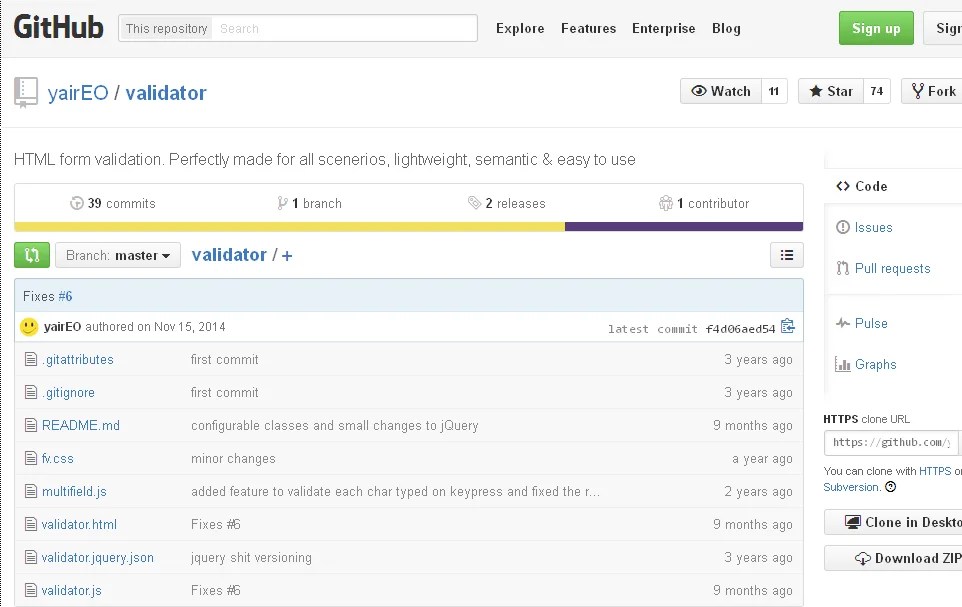This screenshot has height=607, width=962.
Task: Click the Pulse activity icon
Action: [x=843, y=323]
